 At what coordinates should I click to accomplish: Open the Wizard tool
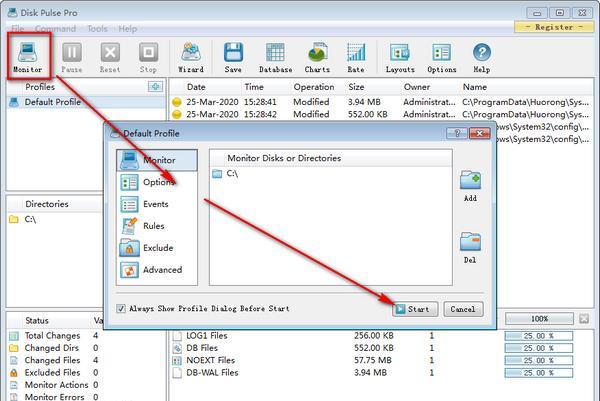point(191,57)
